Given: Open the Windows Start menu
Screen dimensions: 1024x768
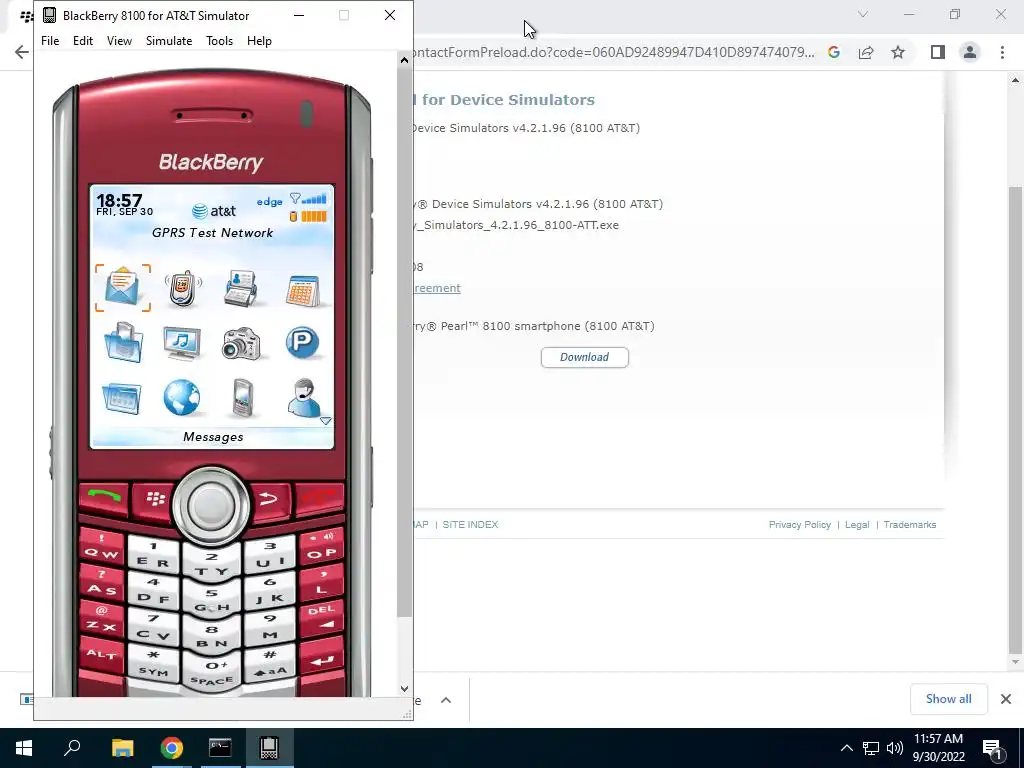Looking at the screenshot, I should pyautogui.click(x=24, y=748).
